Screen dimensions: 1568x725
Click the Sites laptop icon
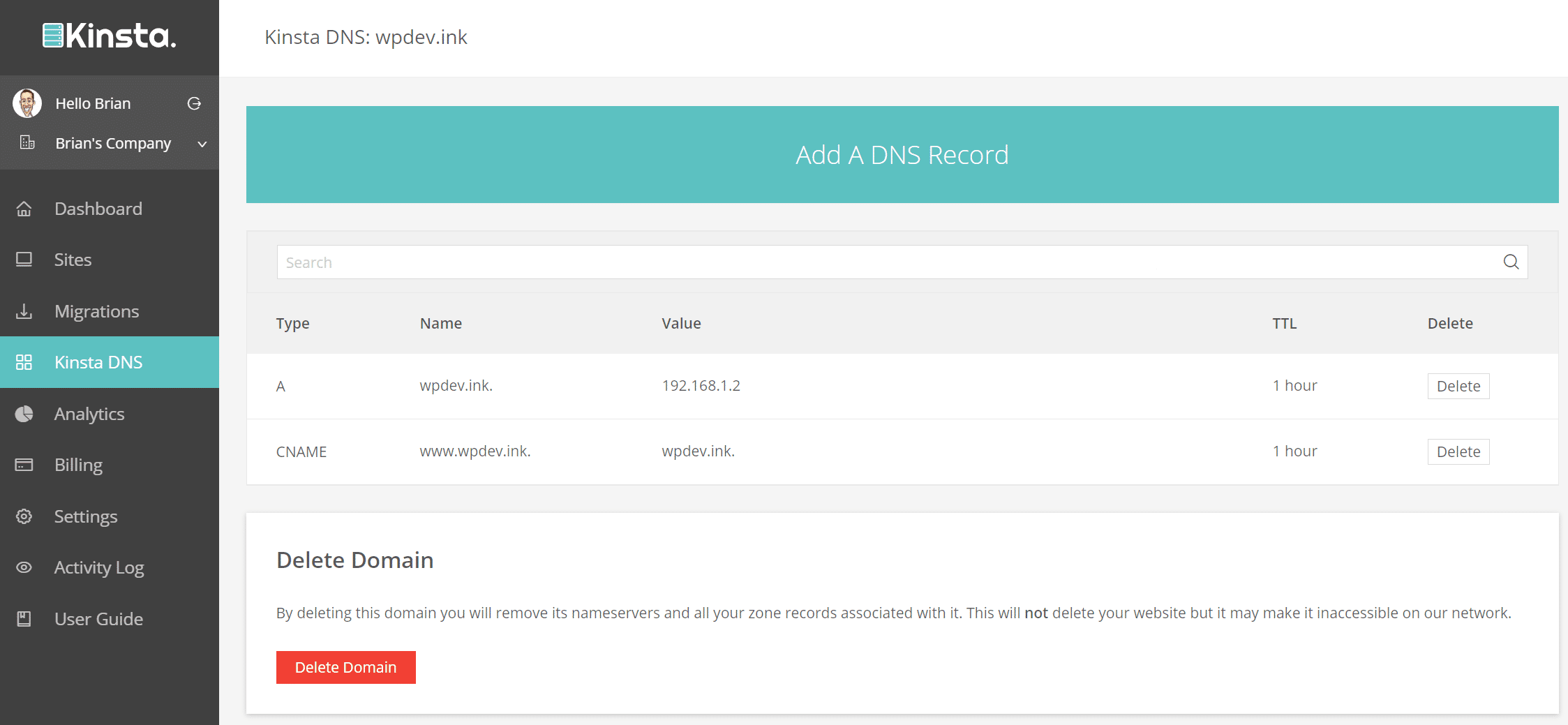24,260
